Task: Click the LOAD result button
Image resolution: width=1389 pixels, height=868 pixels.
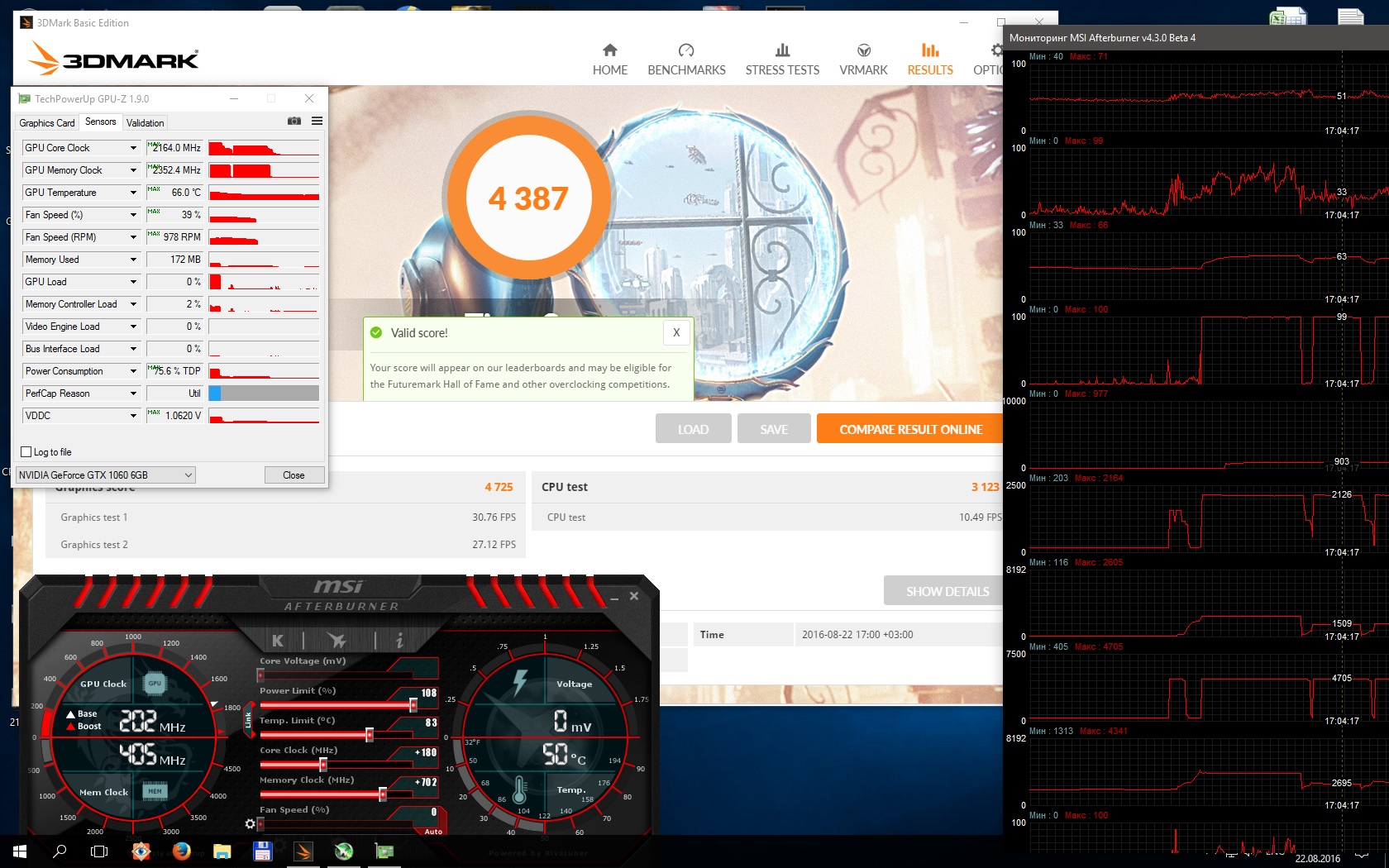Action: 693,429
